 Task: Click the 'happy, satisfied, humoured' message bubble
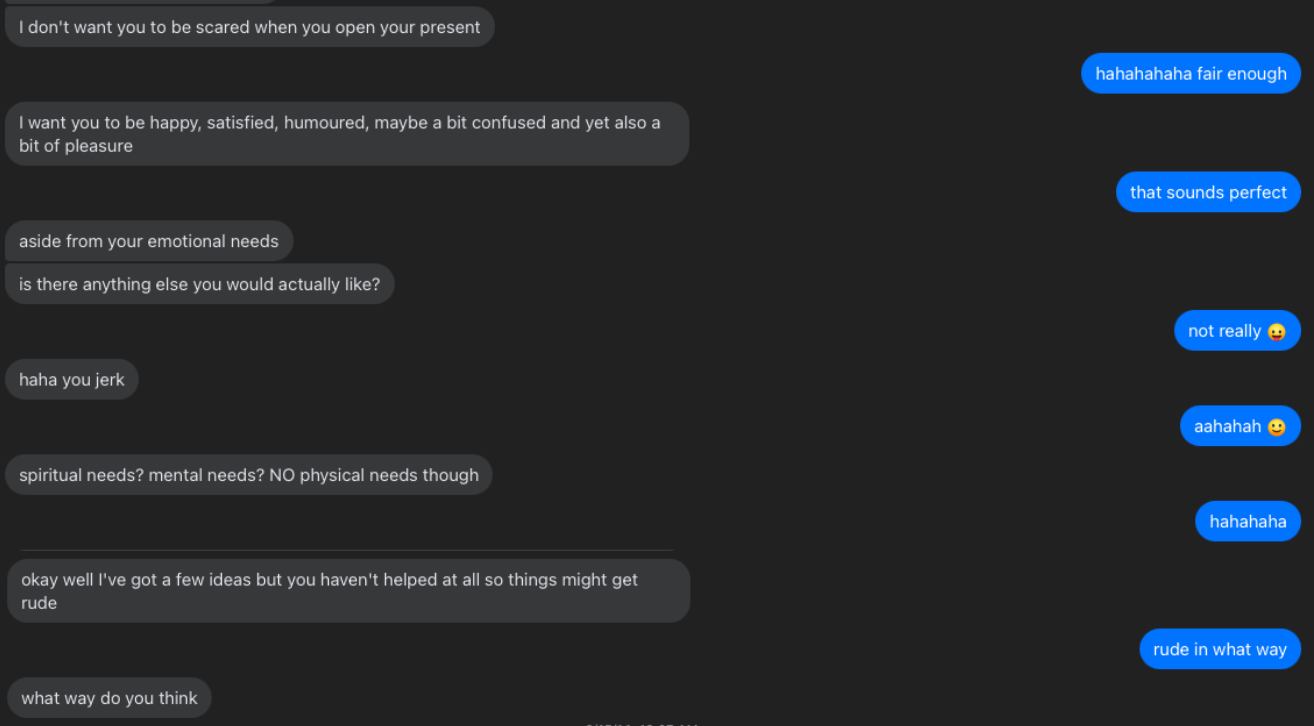tap(347, 134)
